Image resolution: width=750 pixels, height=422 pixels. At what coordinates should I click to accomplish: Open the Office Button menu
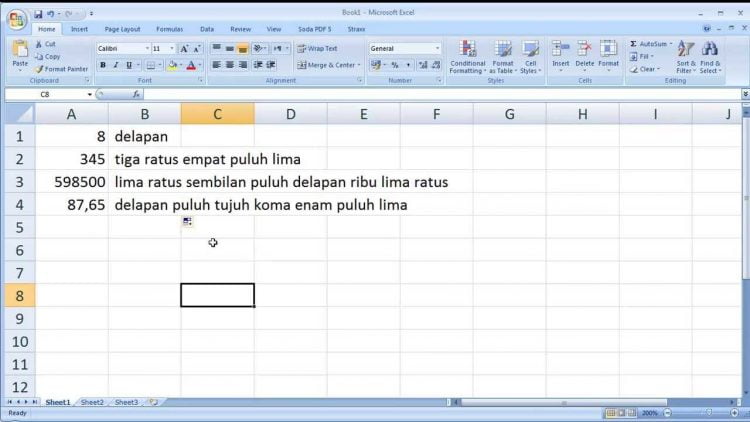pyautogui.click(x=17, y=19)
